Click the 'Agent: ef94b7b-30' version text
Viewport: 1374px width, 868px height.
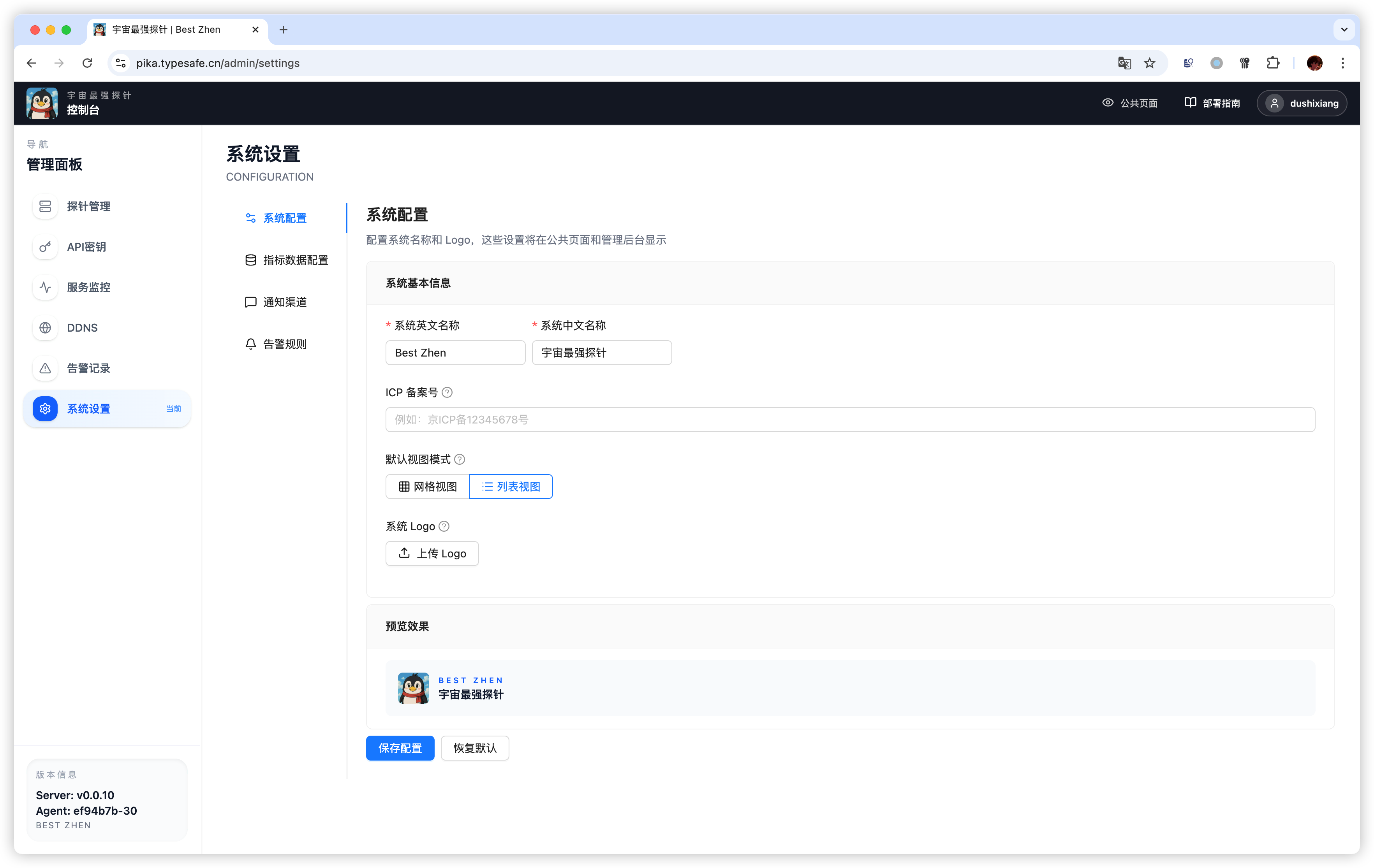(x=86, y=811)
